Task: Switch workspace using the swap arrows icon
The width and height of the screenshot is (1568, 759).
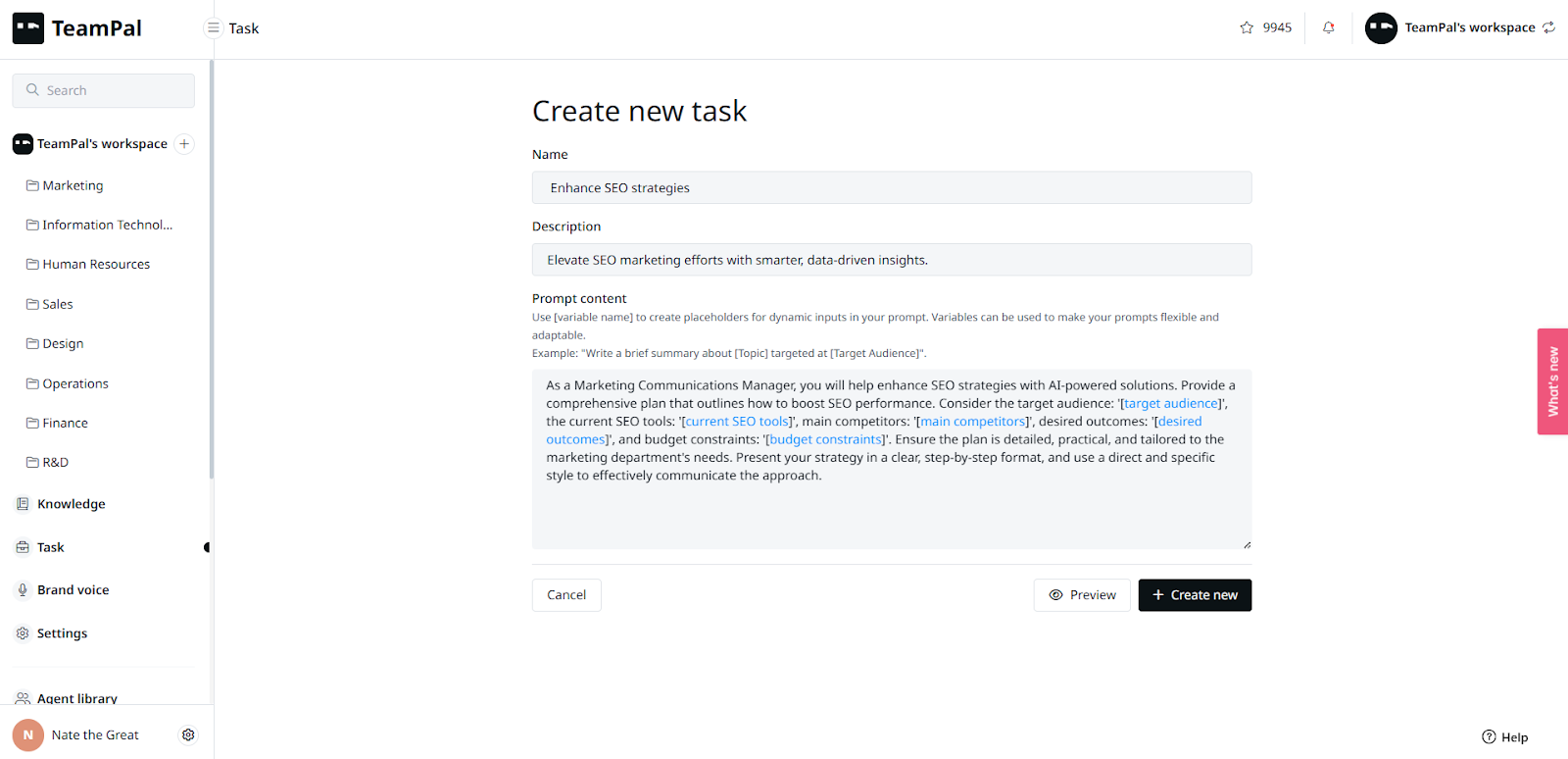Action: 1548,27
